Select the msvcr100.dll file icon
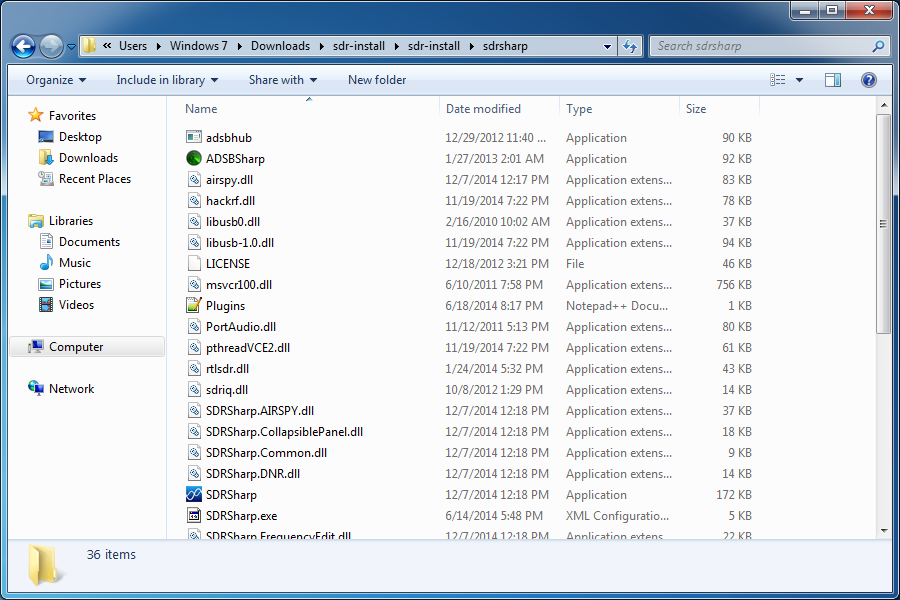This screenshot has height=600, width=900. point(194,284)
